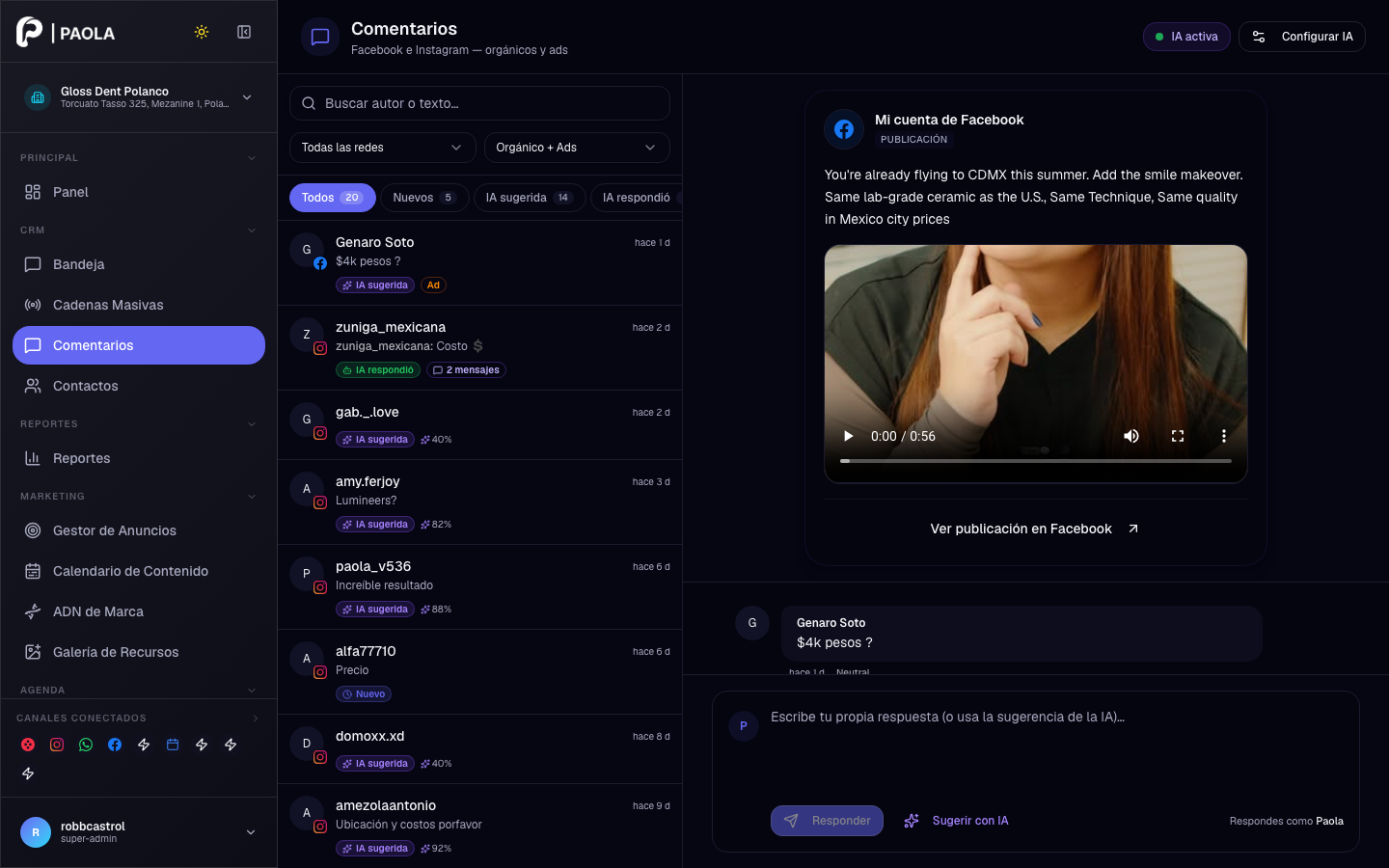Open Calendario de Contenido in the sidebar
The width and height of the screenshot is (1389, 868).
pos(139,571)
